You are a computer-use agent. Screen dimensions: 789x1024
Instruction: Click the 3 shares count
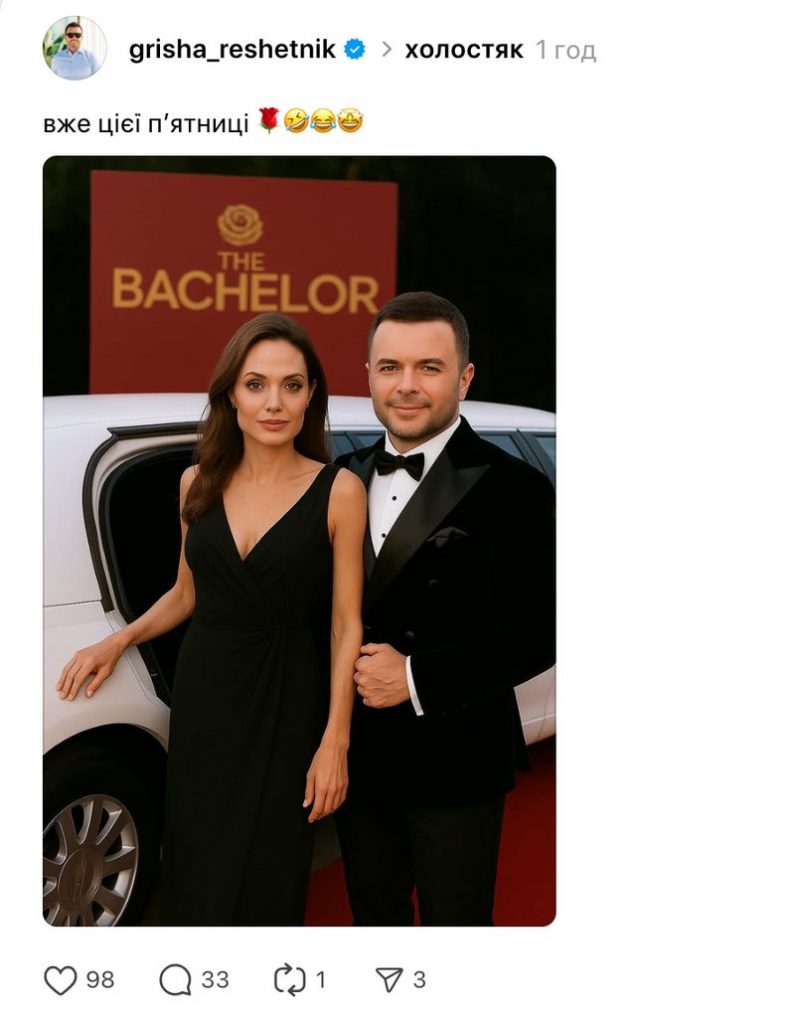419,980
